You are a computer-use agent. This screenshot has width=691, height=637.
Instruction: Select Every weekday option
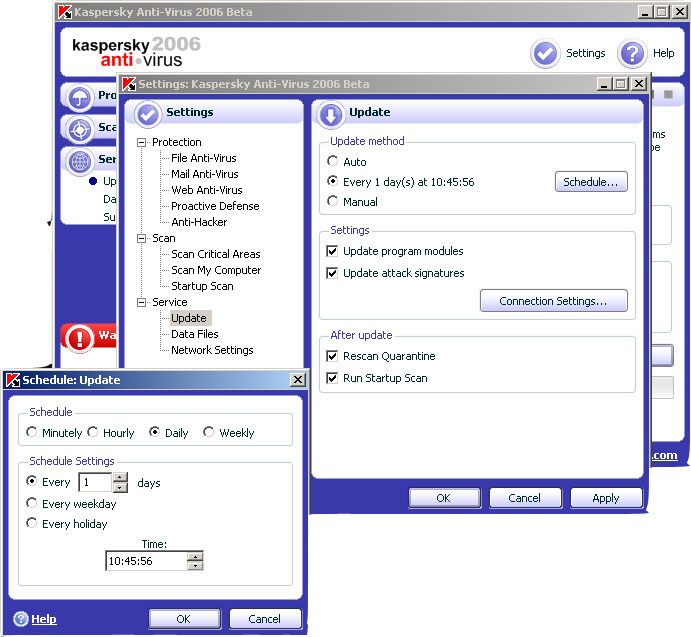[32, 503]
